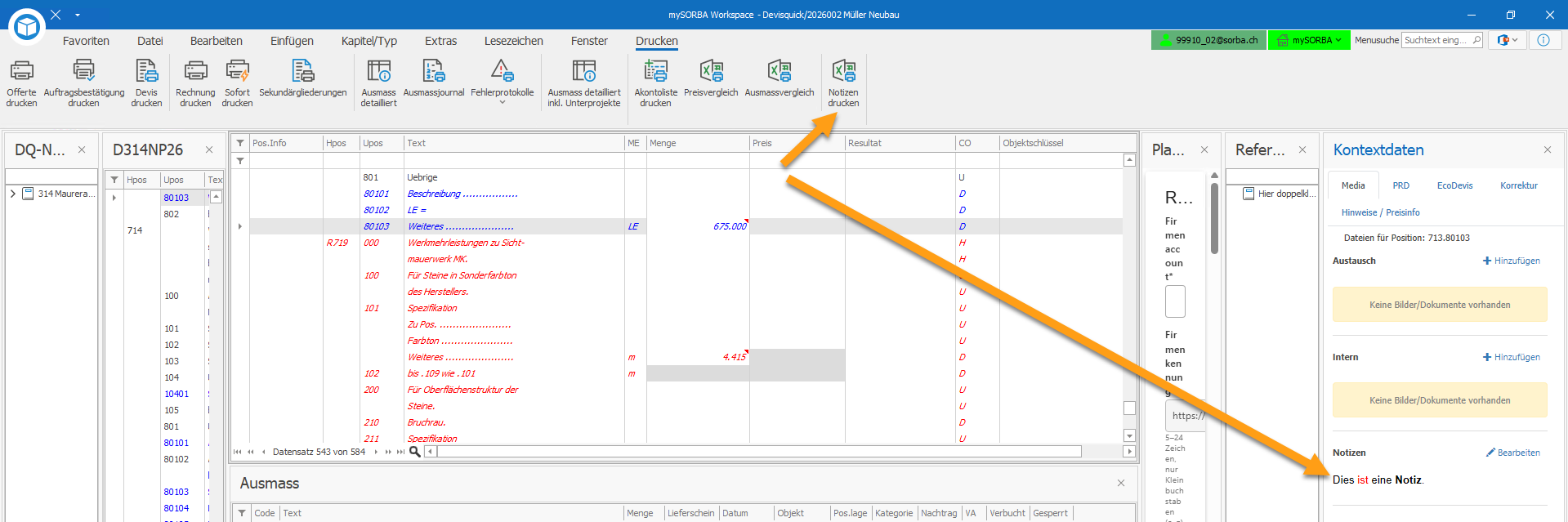The image size is (1568, 522).
Task: Open the Lesezeichen menu
Action: (x=513, y=41)
